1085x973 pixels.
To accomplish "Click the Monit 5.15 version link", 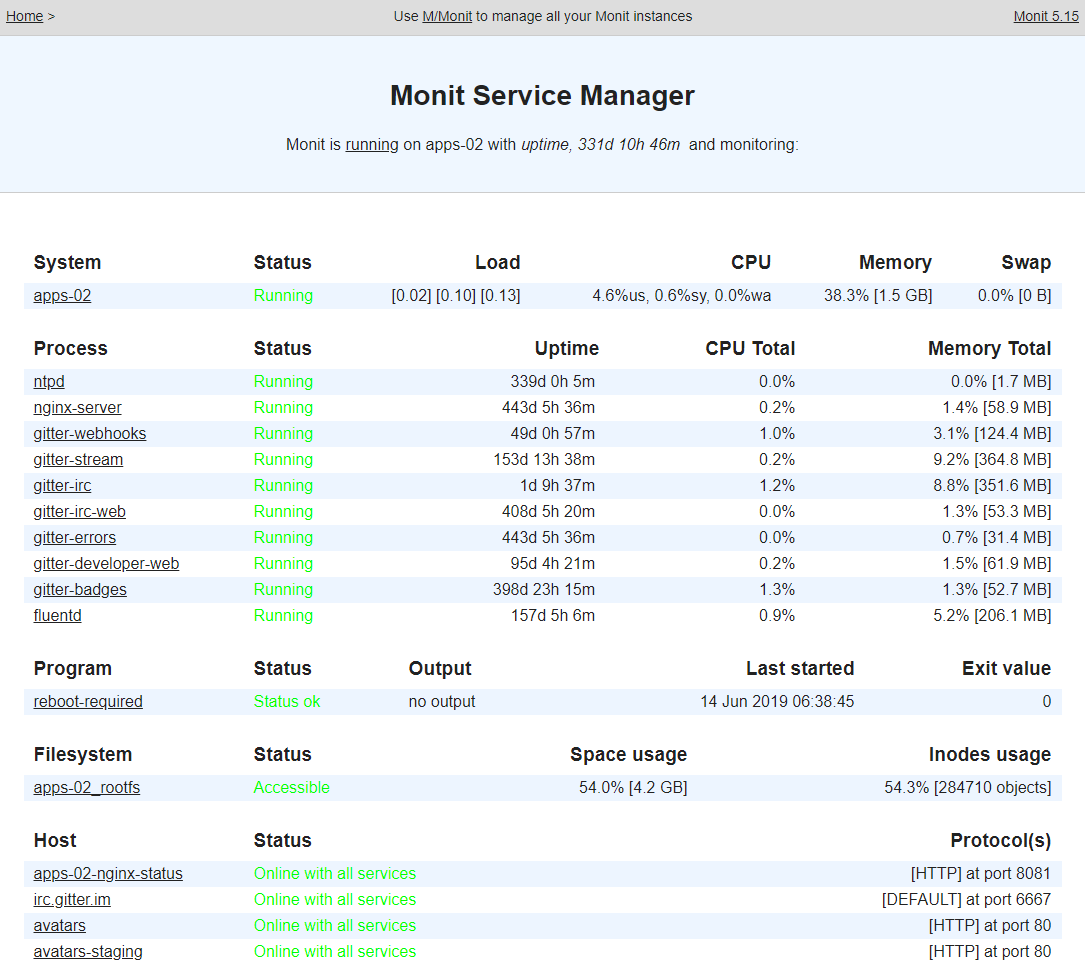I will [x=1046, y=16].
